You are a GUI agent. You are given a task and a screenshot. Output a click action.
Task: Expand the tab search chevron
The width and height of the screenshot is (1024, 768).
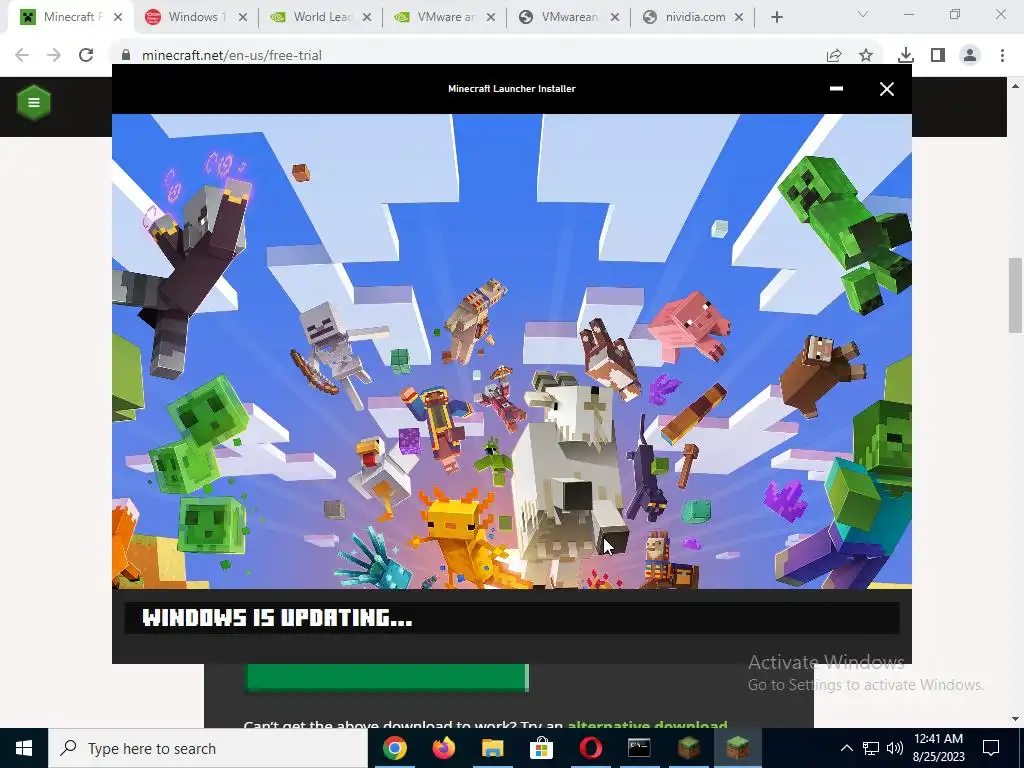click(863, 14)
